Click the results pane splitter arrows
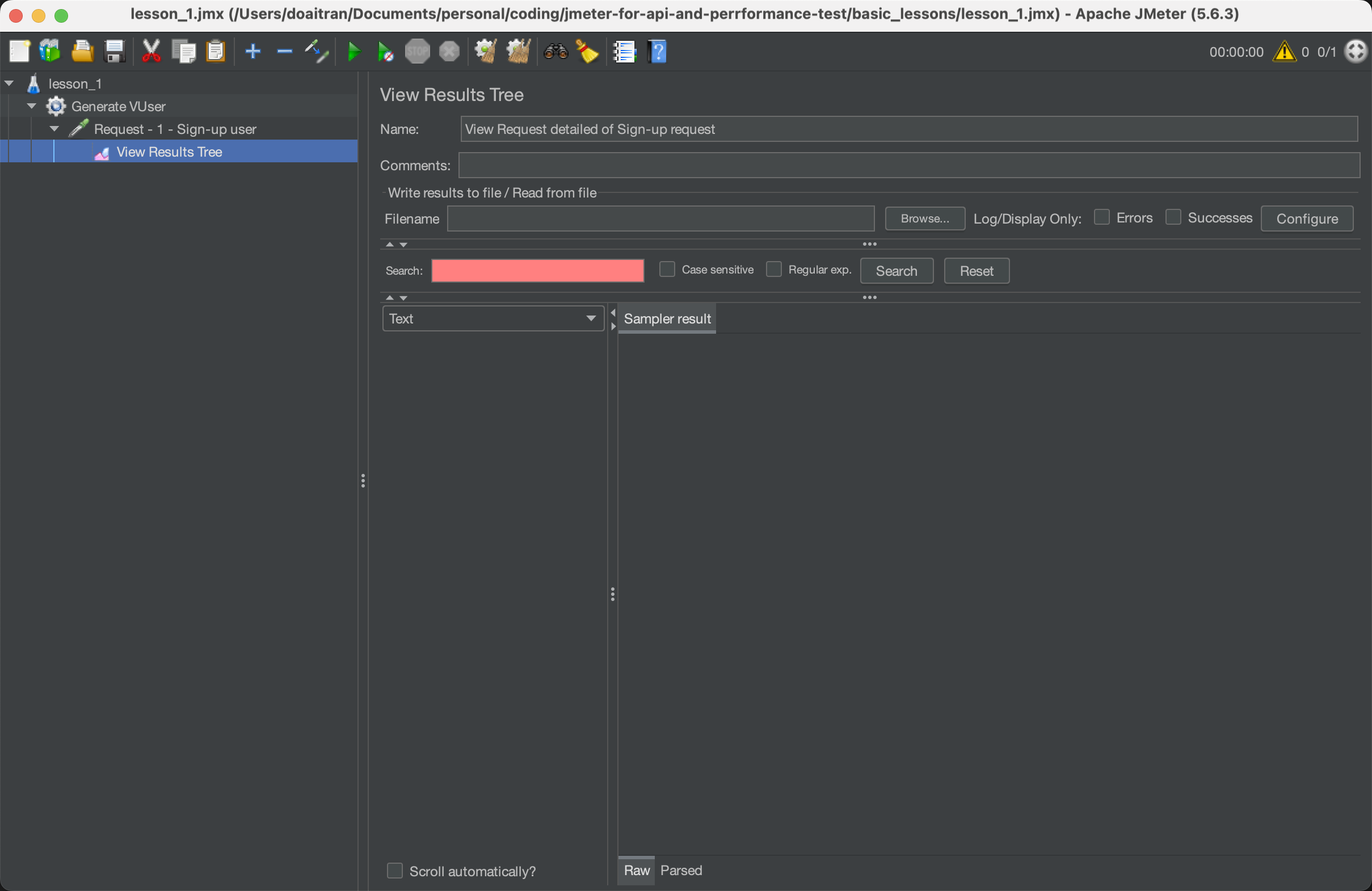The height and width of the screenshot is (891, 1372). 613,319
